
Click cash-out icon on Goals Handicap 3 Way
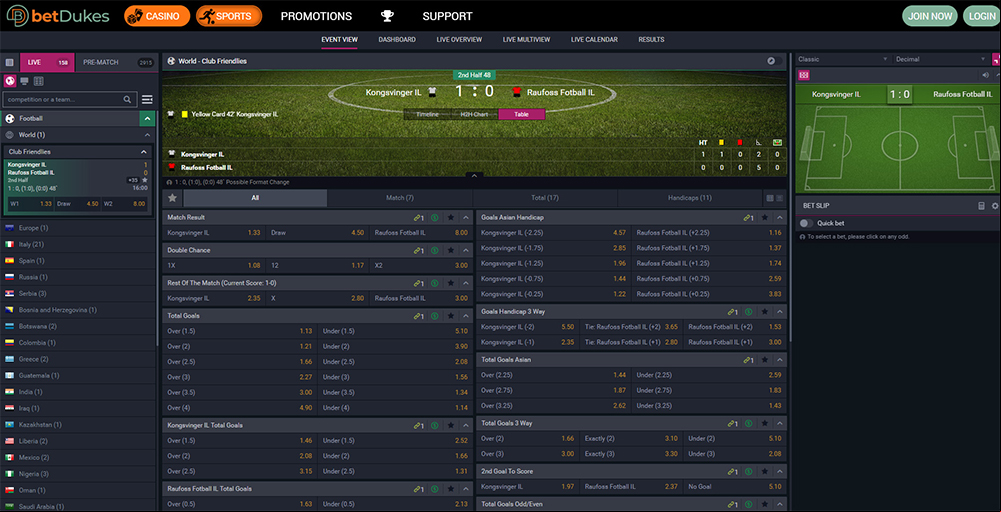(x=749, y=312)
